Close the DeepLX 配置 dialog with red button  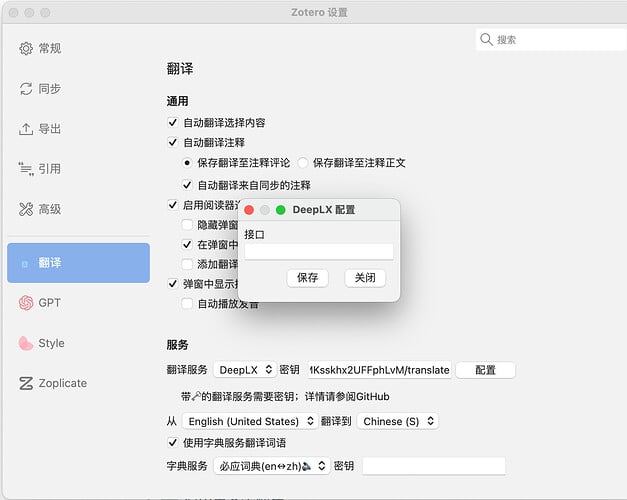click(249, 210)
